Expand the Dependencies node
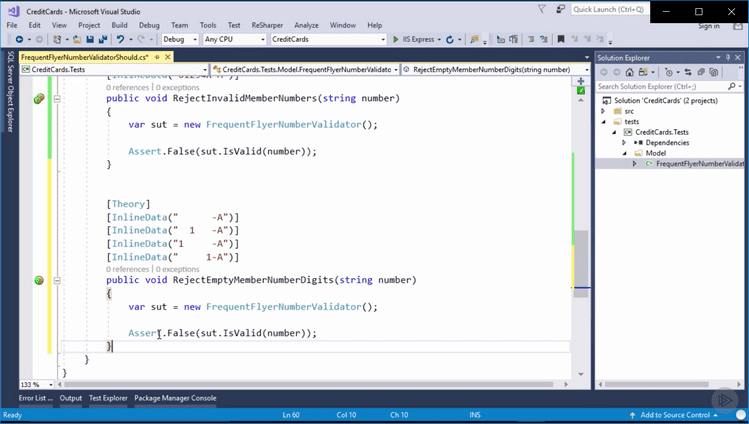The image size is (749, 424). [x=624, y=143]
